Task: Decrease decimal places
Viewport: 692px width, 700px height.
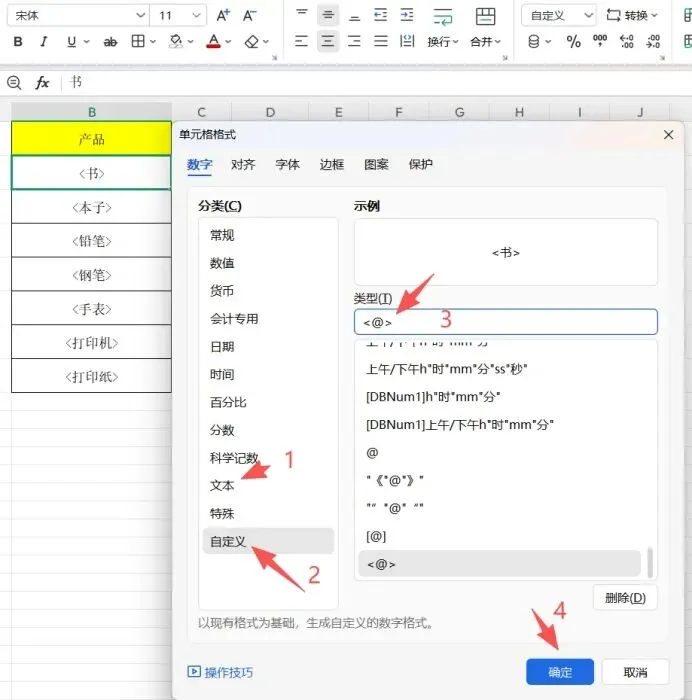Action: click(653, 42)
